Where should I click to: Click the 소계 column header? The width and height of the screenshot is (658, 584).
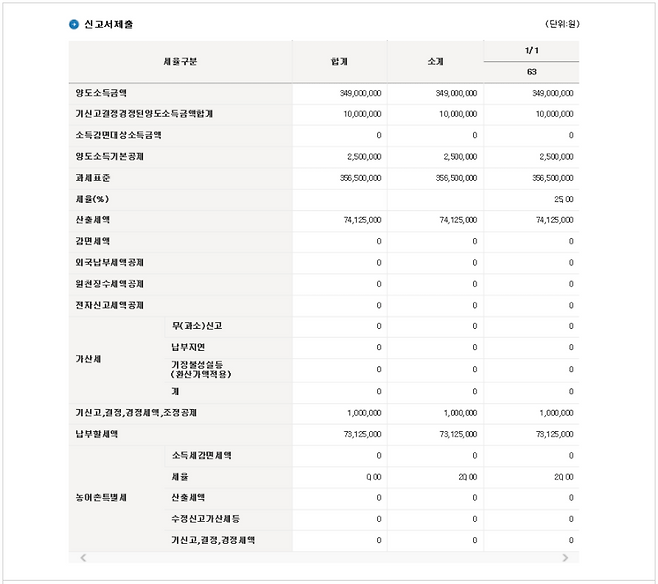(435, 62)
